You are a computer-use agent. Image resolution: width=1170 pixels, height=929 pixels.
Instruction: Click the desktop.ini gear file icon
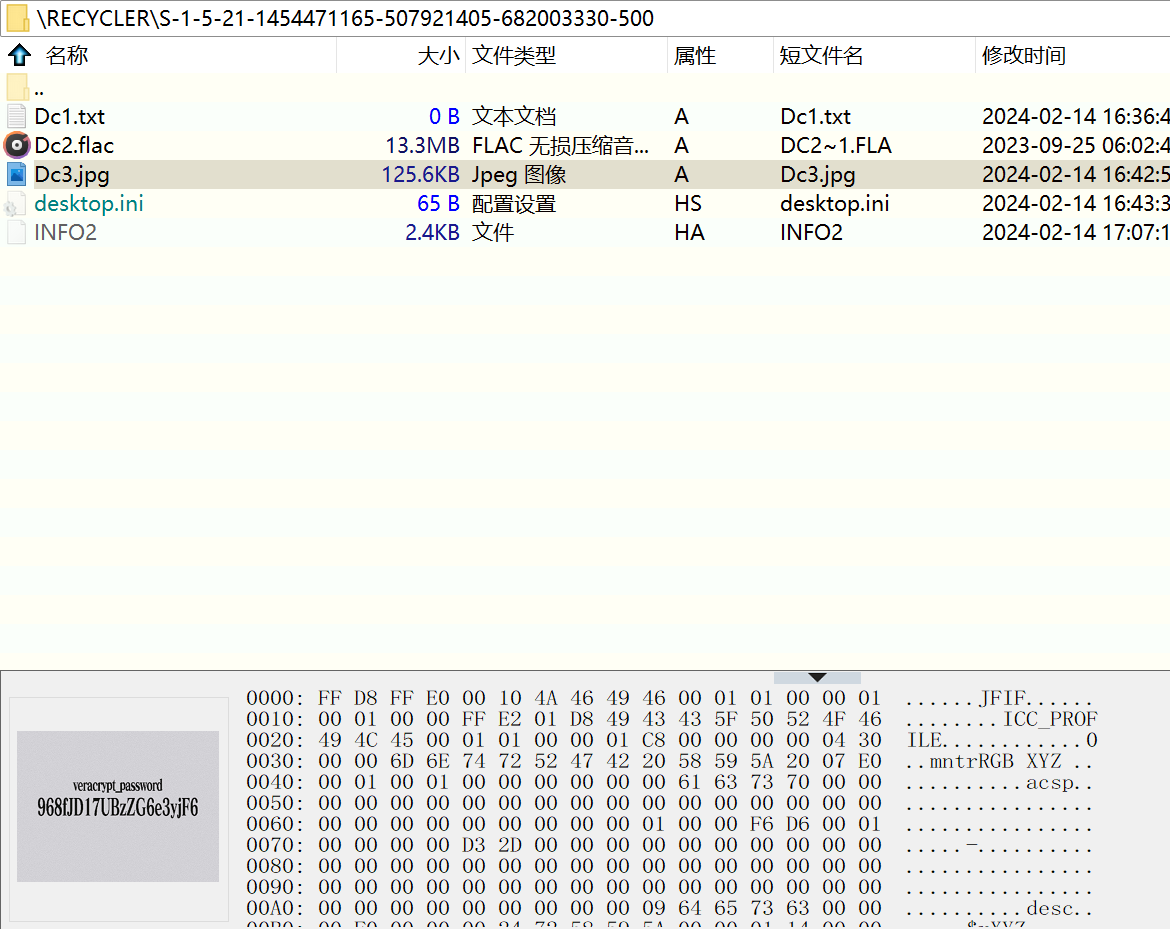(16, 204)
